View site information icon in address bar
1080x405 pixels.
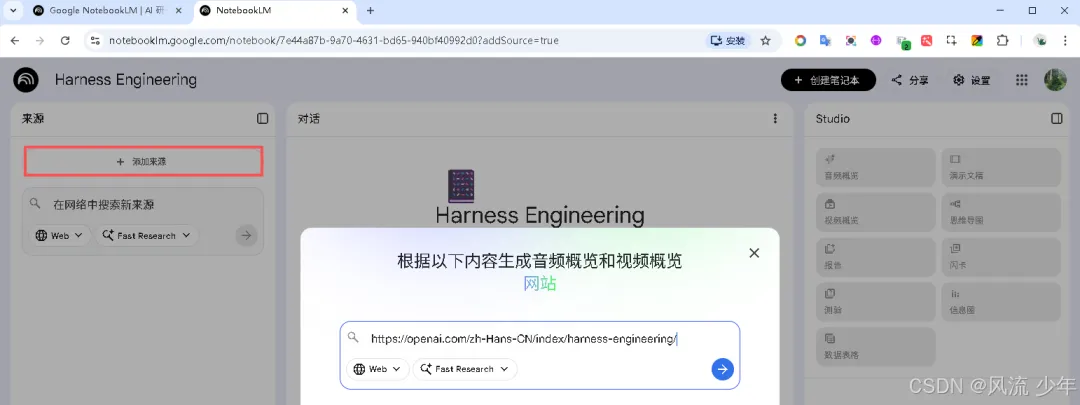(x=95, y=41)
